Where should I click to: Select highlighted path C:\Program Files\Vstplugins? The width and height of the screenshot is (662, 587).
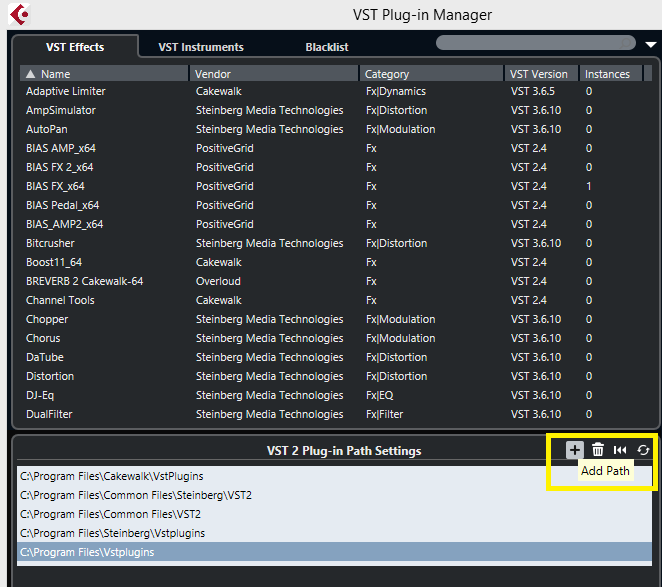(x=334, y=552)
